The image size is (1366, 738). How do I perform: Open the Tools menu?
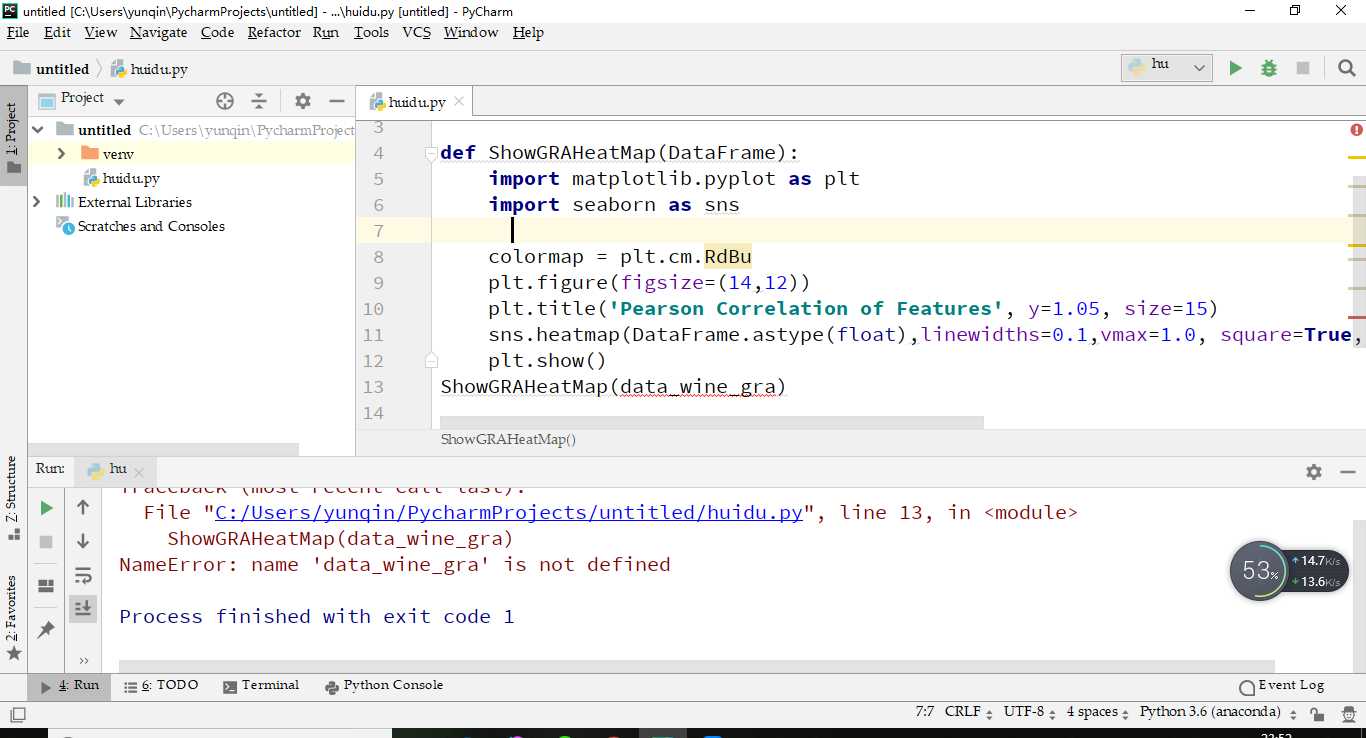[x=371, y=32]
